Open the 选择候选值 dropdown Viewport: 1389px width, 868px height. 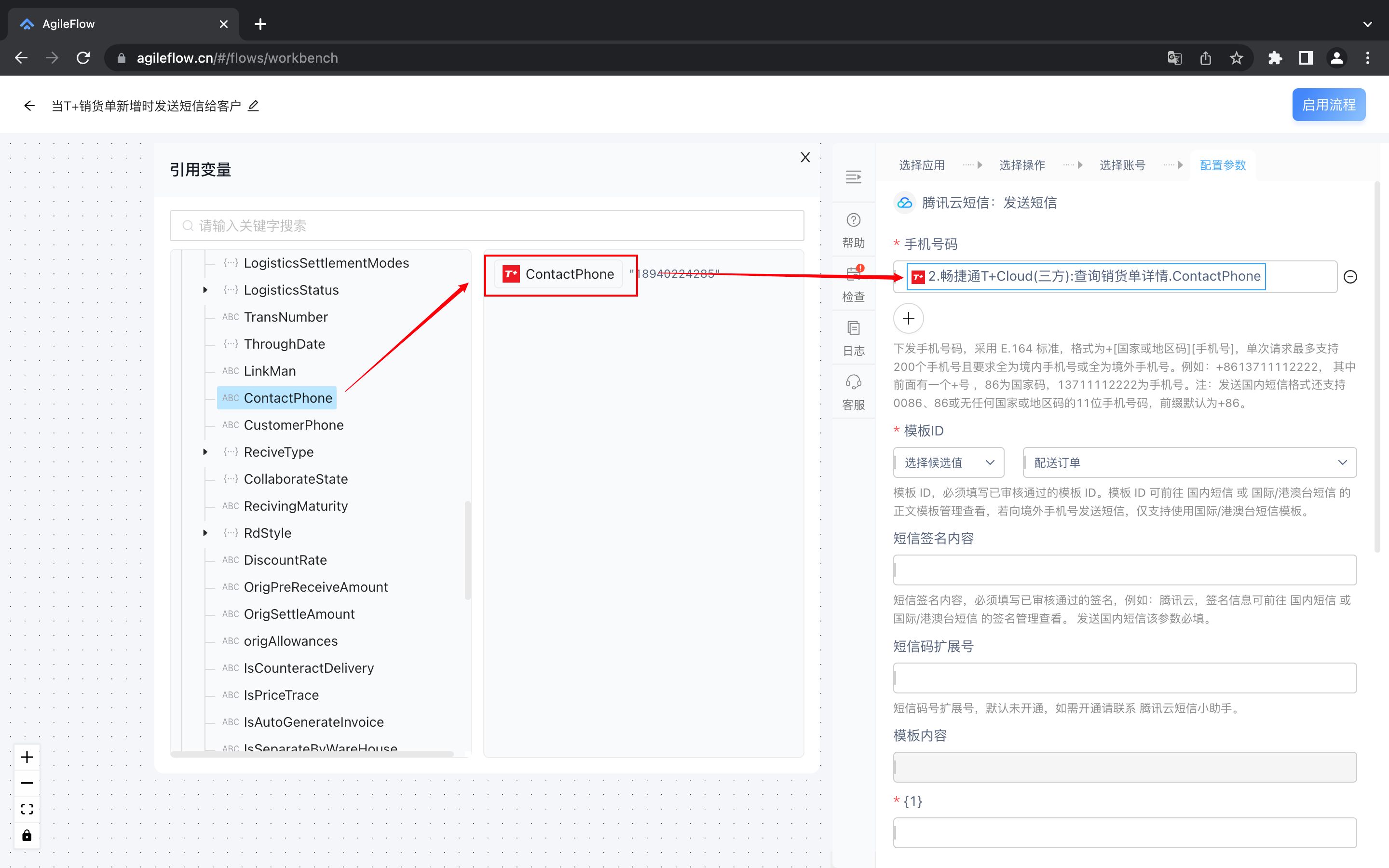pos(948,462)
